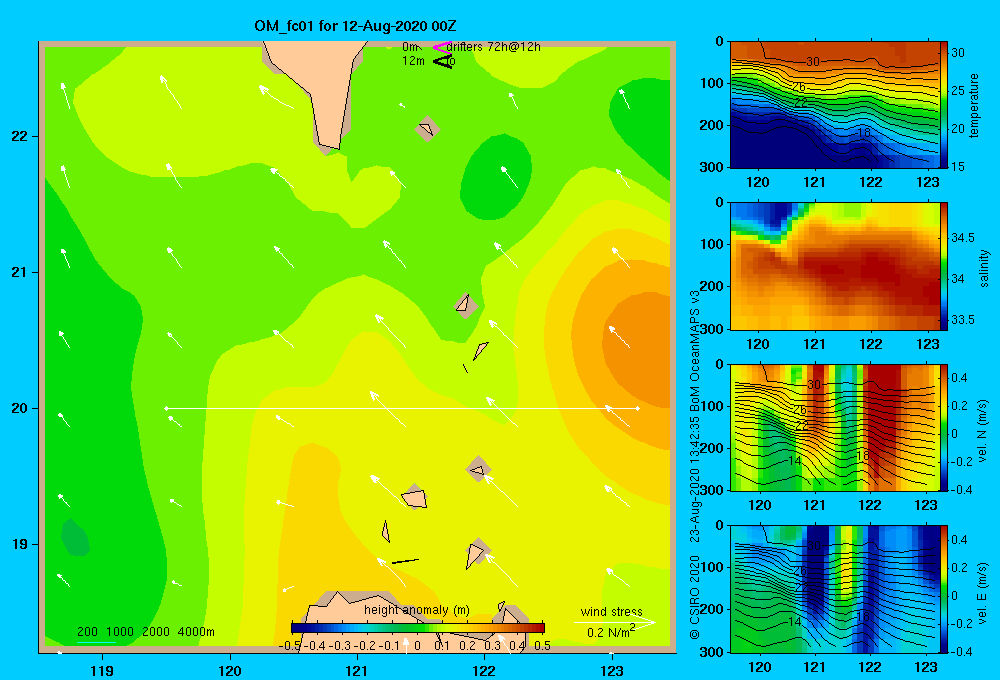The width and height of the screenshot is (1000, 680).
Task: Click the '-0.5' tick on height anomaly scale
Action: point(290,646)
